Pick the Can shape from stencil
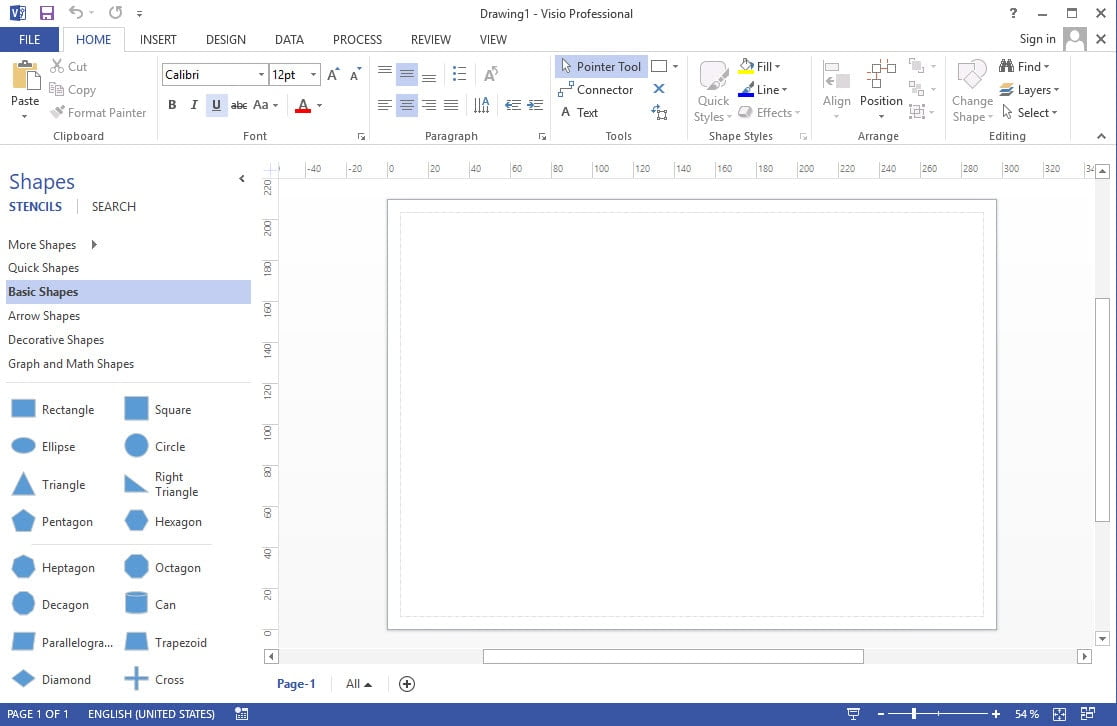This screenshot has width=1117, height=726. tap(150, 604)
